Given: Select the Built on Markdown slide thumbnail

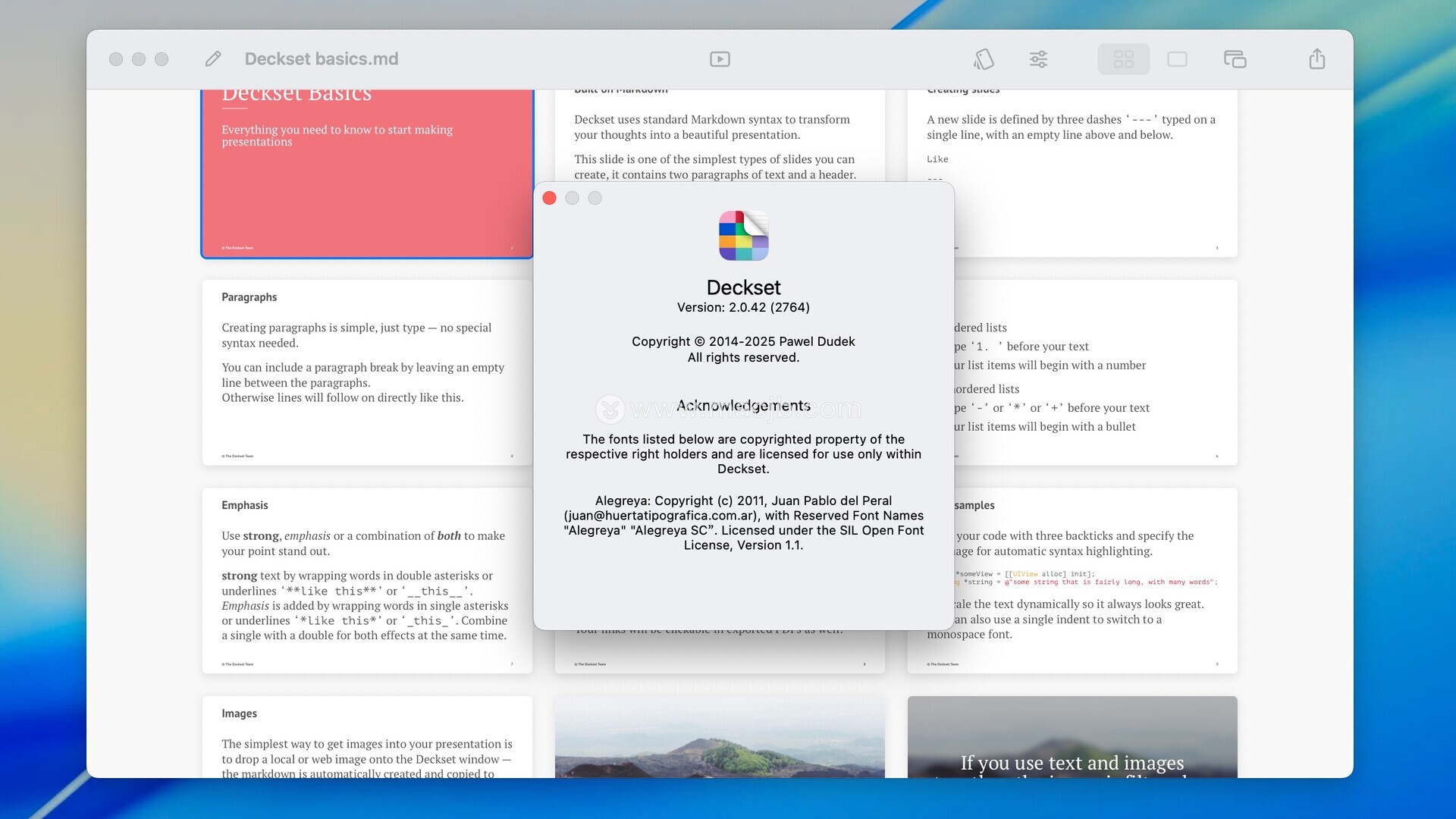Looking at the screenshot, I should pyautogui.click(x=720, y=135).
